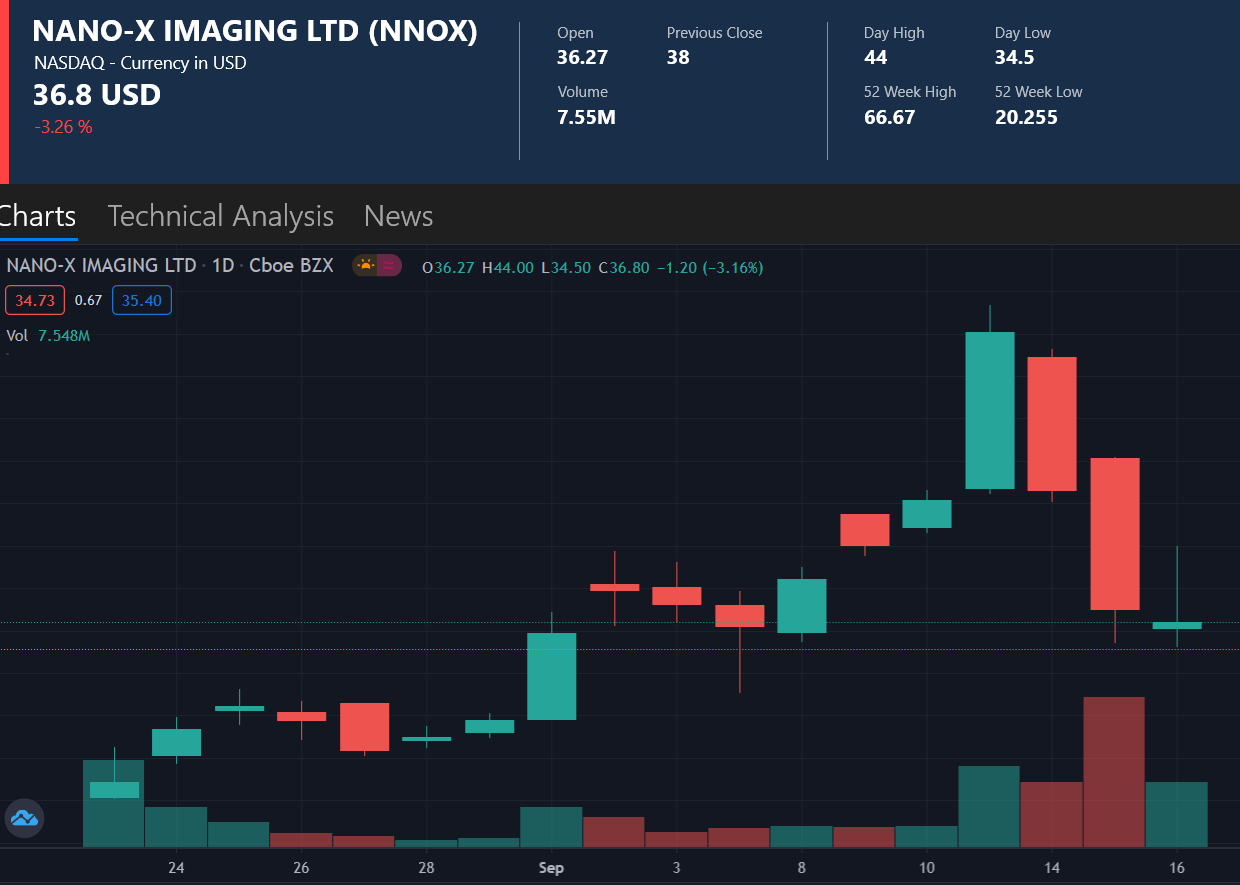Screen dimensions: 1240x885
Task: Click the 1D interval in chart legend
Action: 223,266
